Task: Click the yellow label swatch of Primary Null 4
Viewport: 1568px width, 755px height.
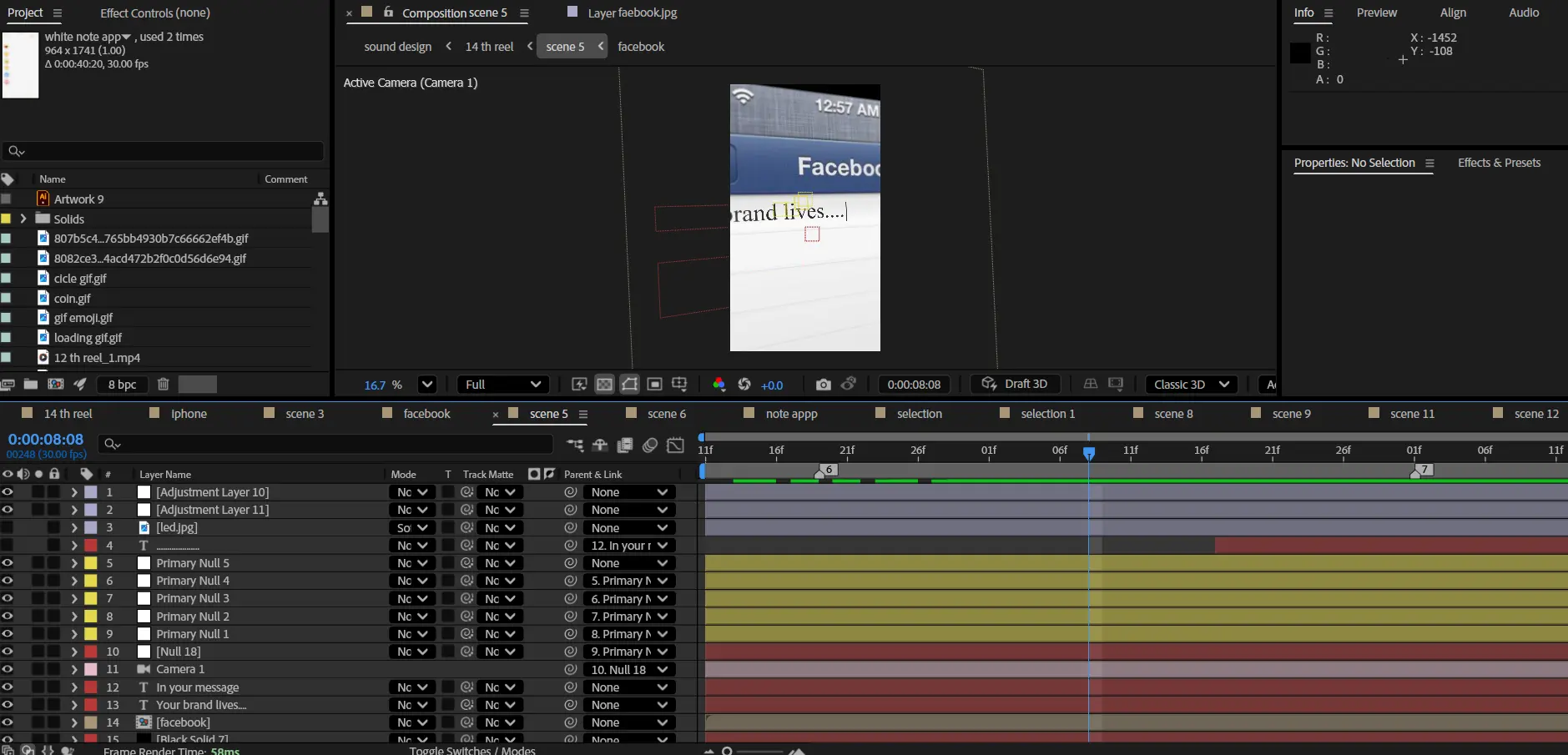Action: point(90,581)
